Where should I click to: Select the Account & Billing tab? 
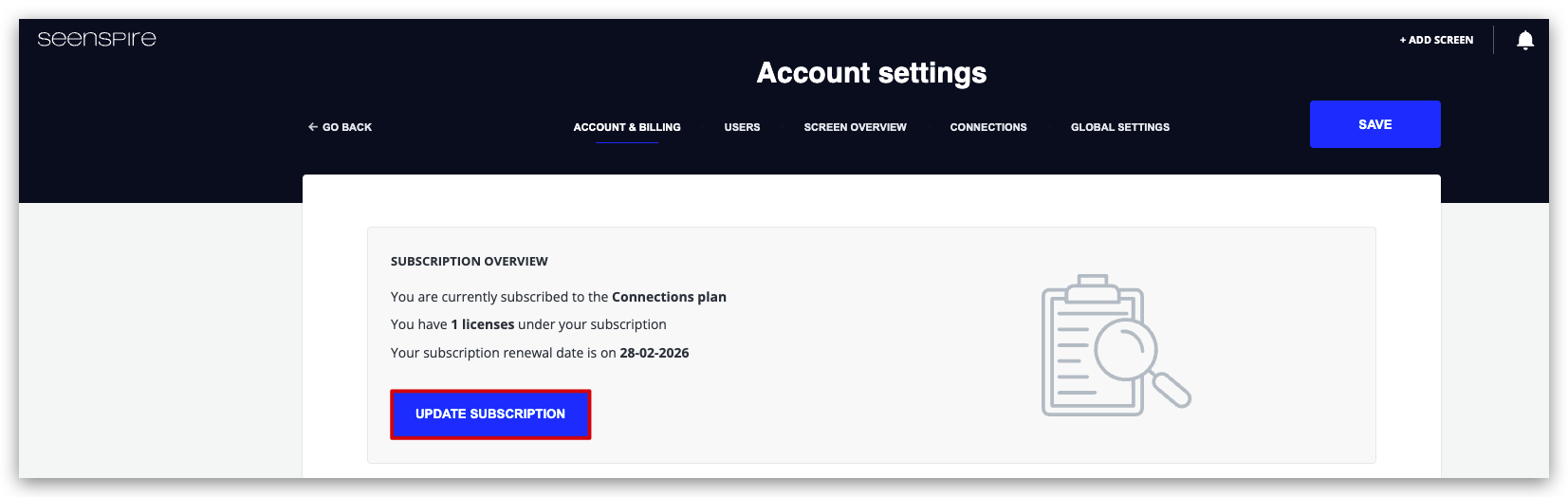[627, 127]
